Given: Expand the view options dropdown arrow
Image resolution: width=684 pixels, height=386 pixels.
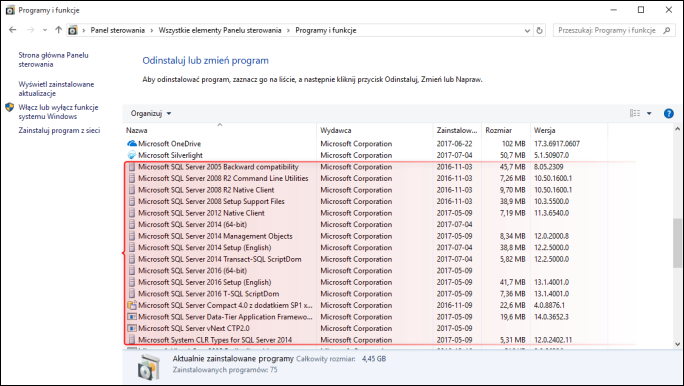Looking at the screenshot, I should 649,113.
